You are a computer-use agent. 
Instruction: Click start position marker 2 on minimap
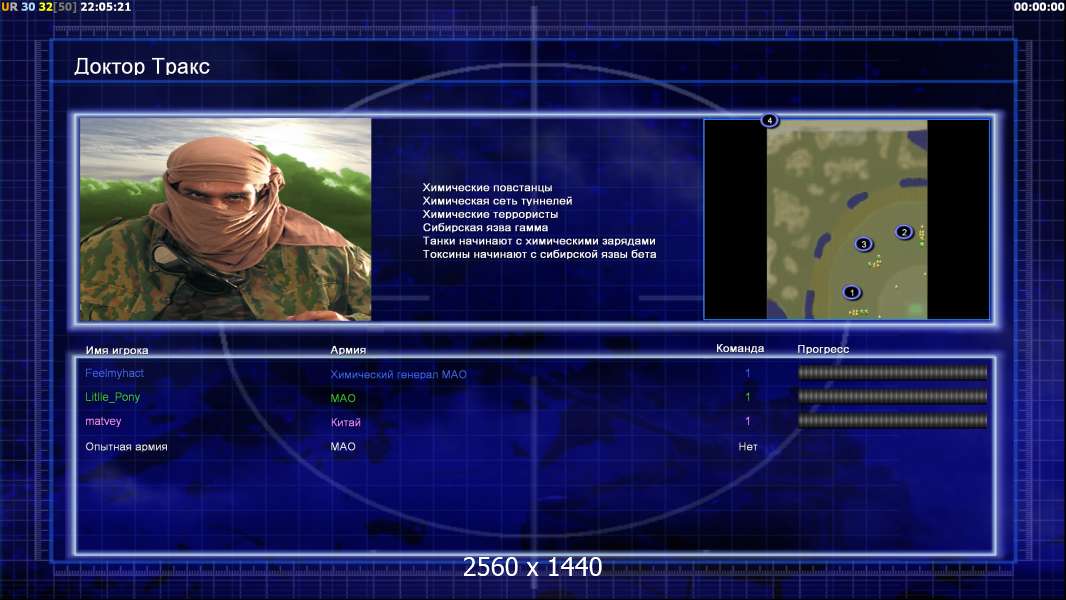tap(904, 232)
